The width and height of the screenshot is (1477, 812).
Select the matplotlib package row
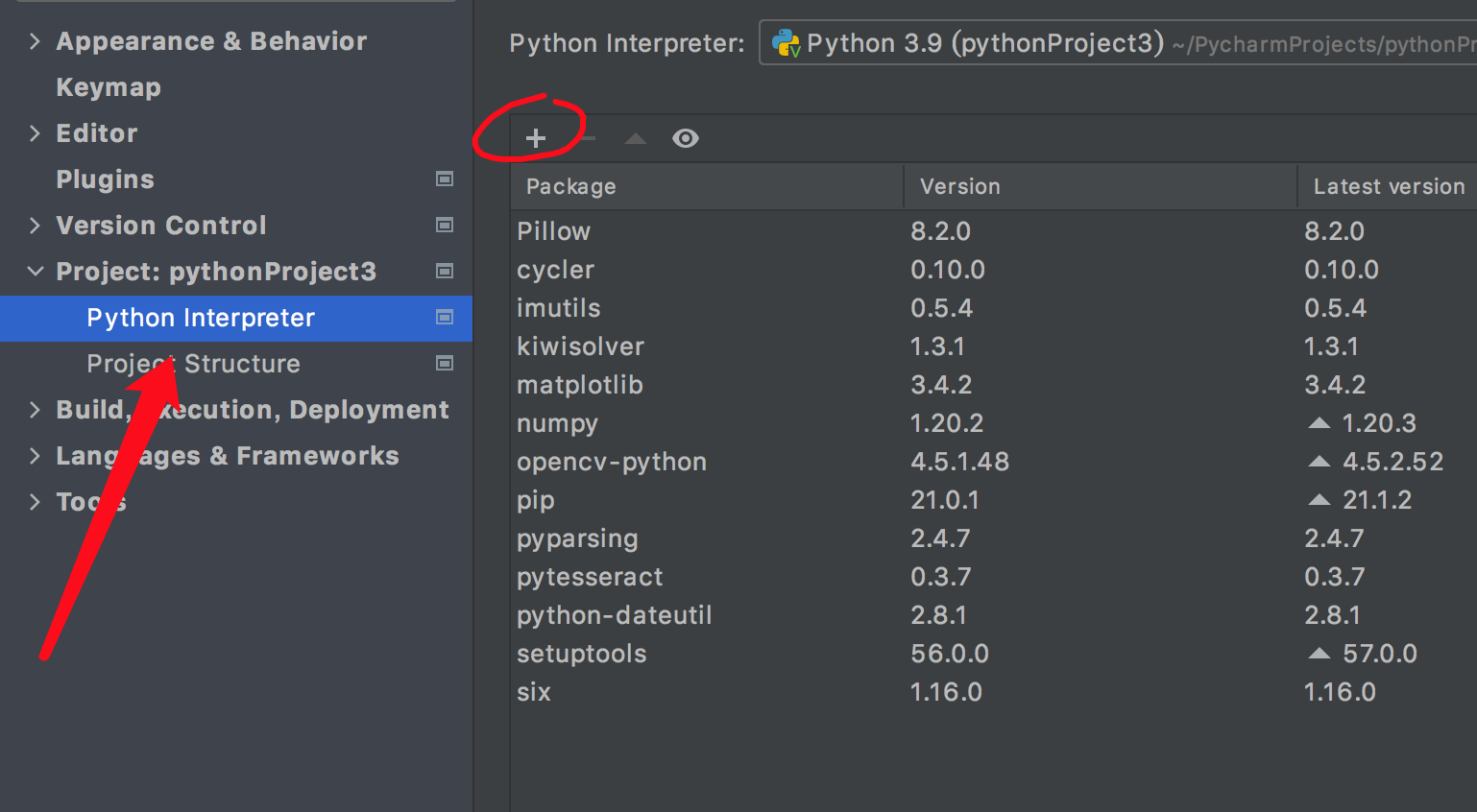(x=580, y=385)
